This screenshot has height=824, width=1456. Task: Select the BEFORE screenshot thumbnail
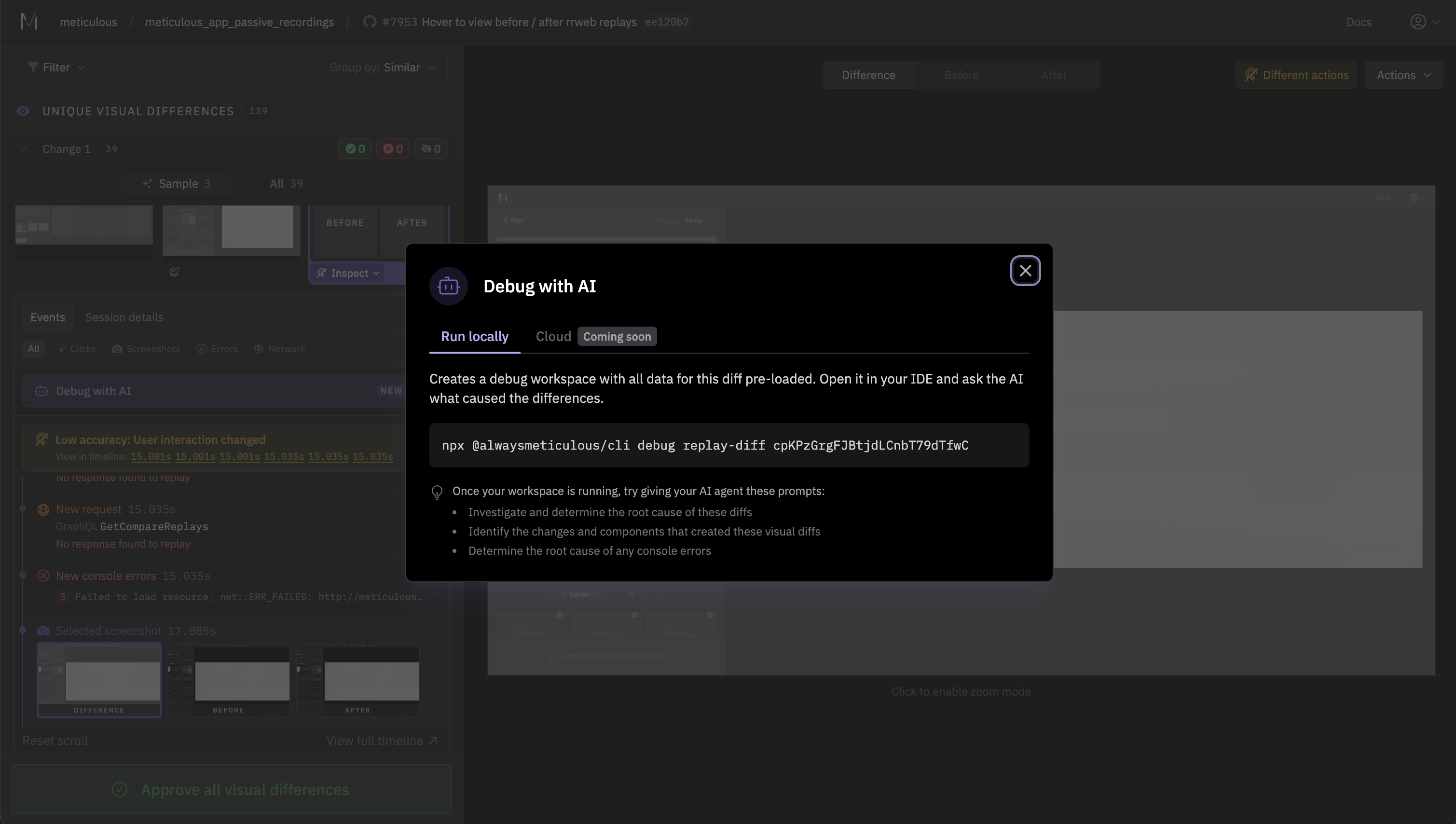pos(228,680)
